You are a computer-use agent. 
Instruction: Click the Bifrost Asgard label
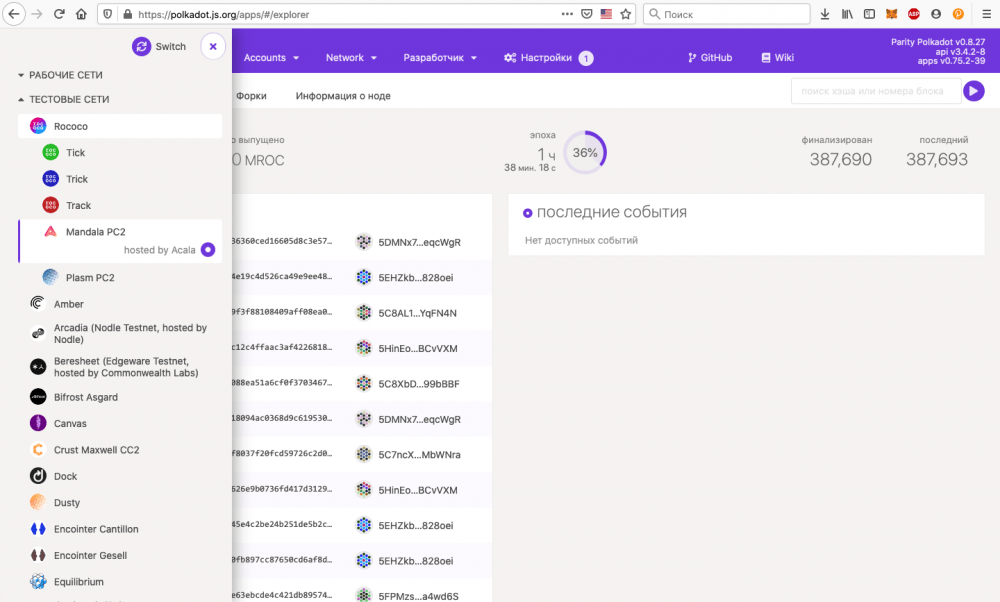(85, 397)
